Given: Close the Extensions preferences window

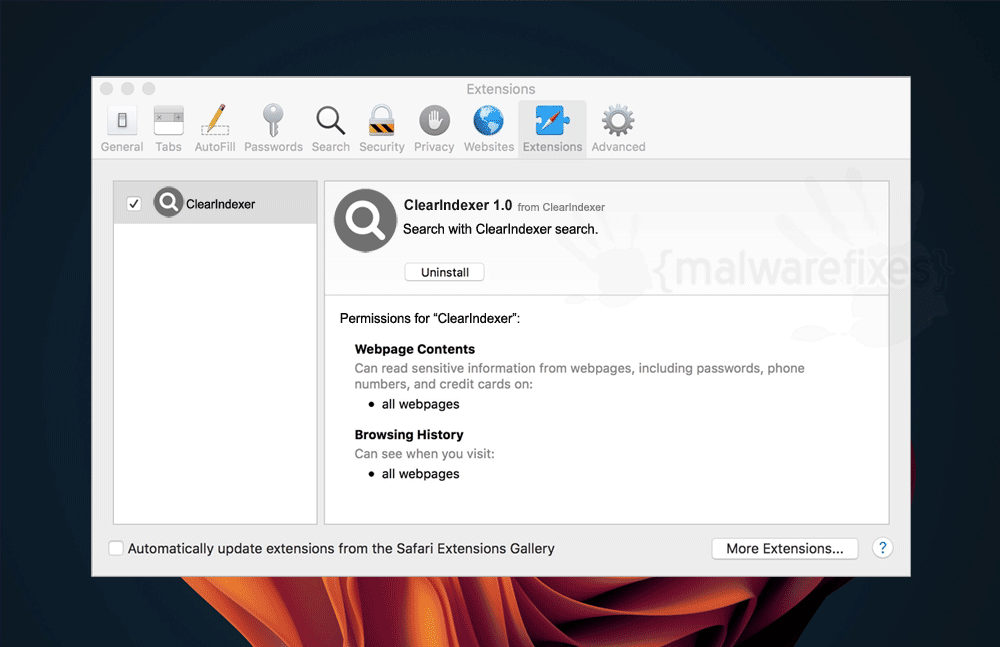Looking at the screenshot, I should click(107, 89).
